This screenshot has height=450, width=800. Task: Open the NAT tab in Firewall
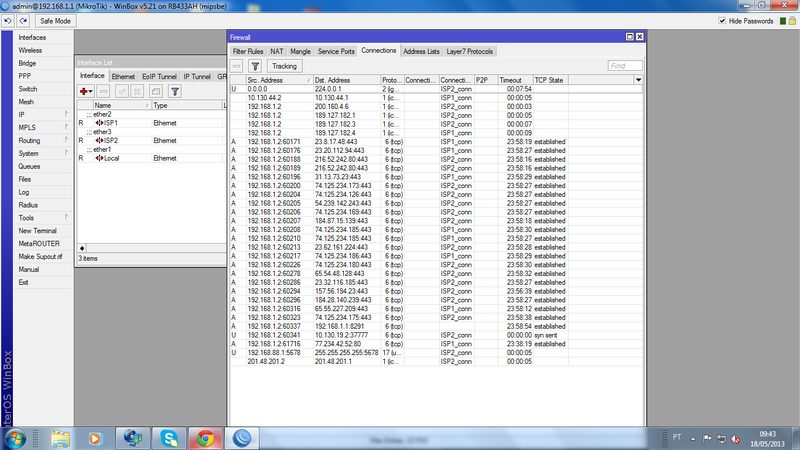point(277,52)
